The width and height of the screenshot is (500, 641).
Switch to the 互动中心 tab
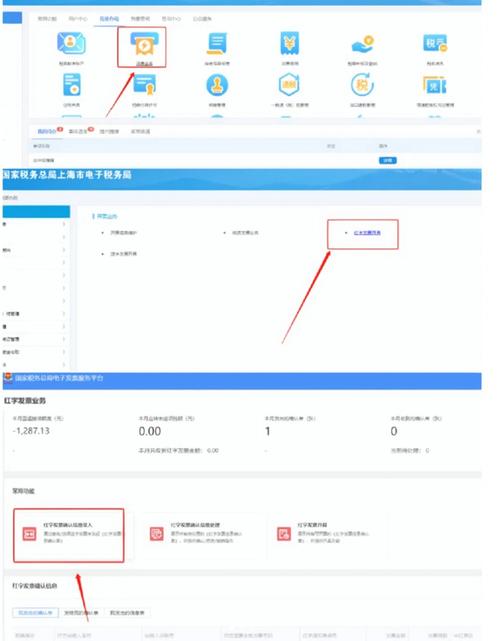[171, 19]
